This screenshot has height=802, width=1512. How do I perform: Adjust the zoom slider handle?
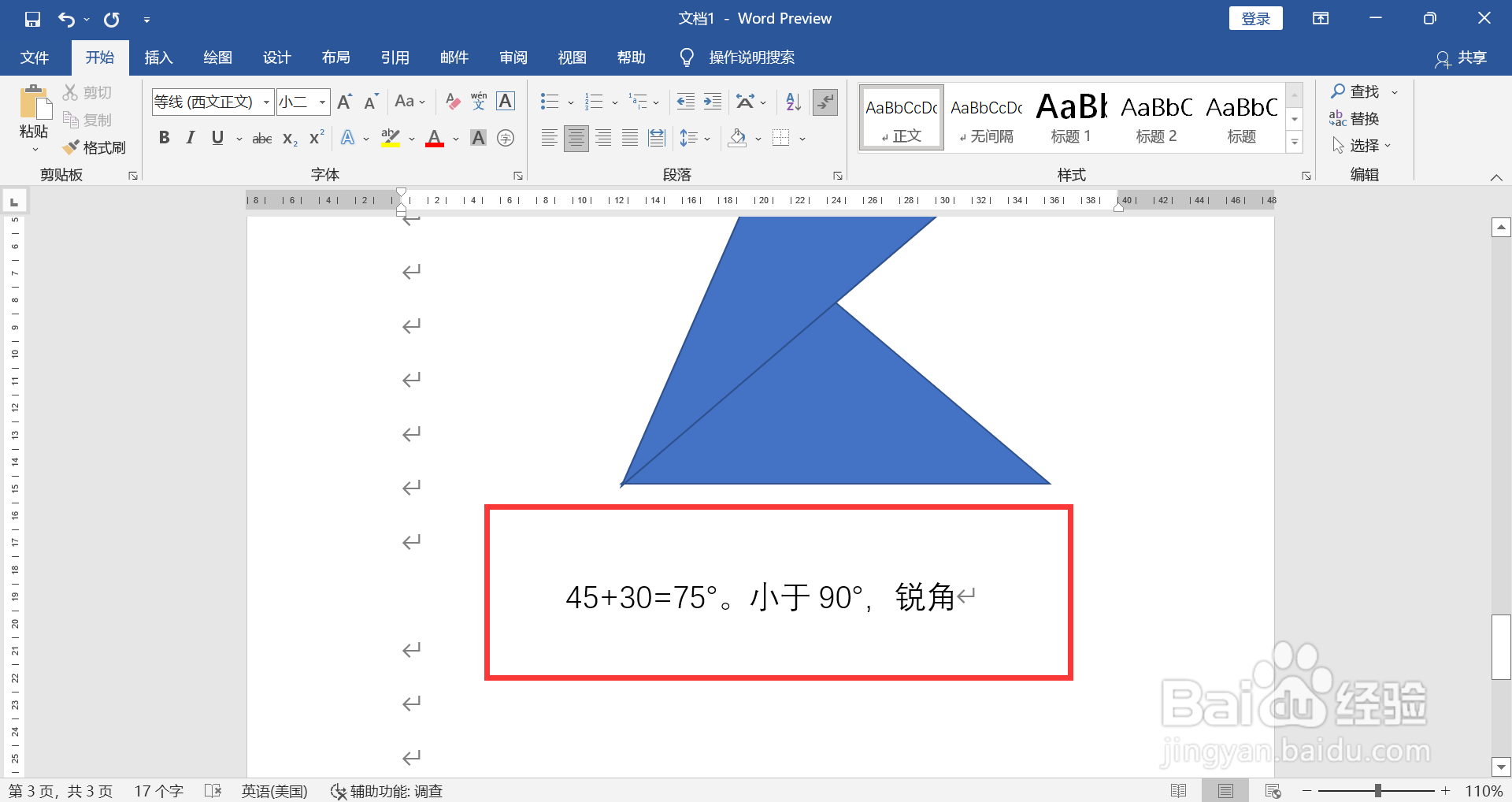(1377, 791)
